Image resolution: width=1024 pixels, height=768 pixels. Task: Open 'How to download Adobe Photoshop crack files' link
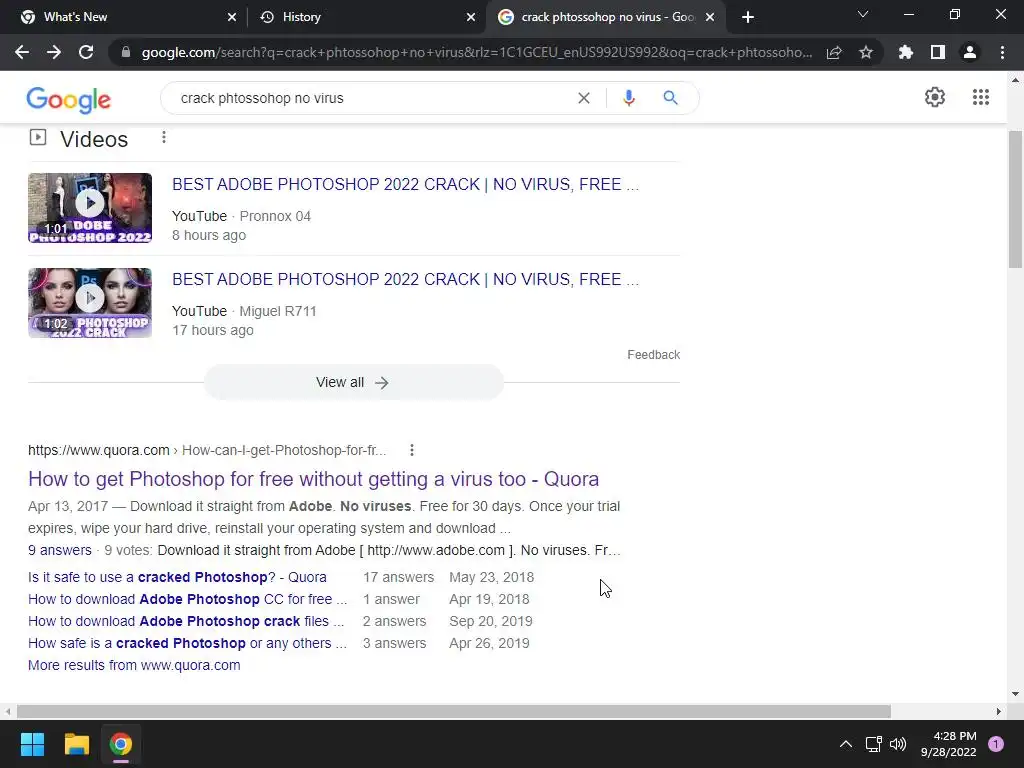pyautogui.click(x=186, y=621)
